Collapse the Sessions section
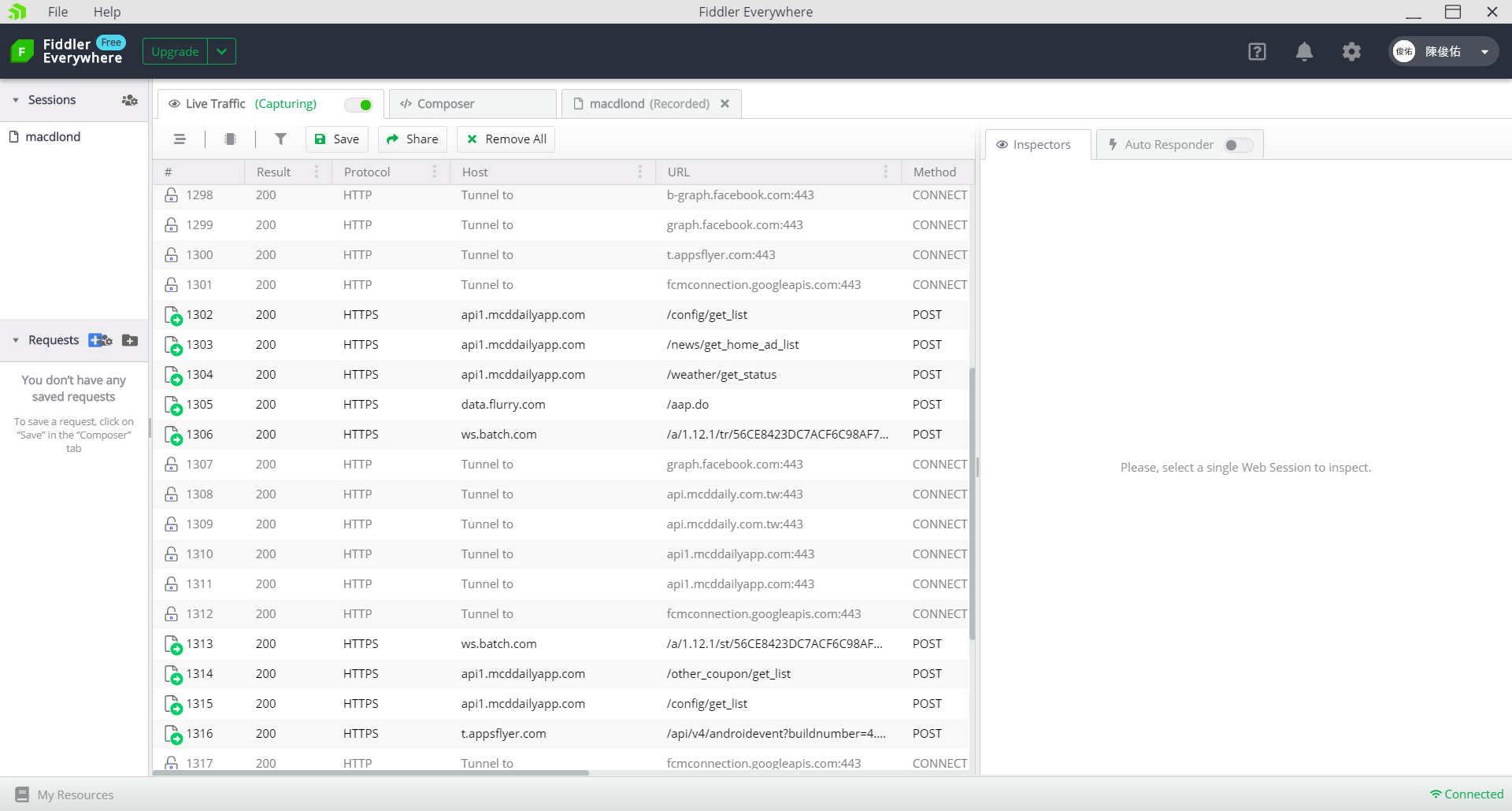 (x=16, y=100)
